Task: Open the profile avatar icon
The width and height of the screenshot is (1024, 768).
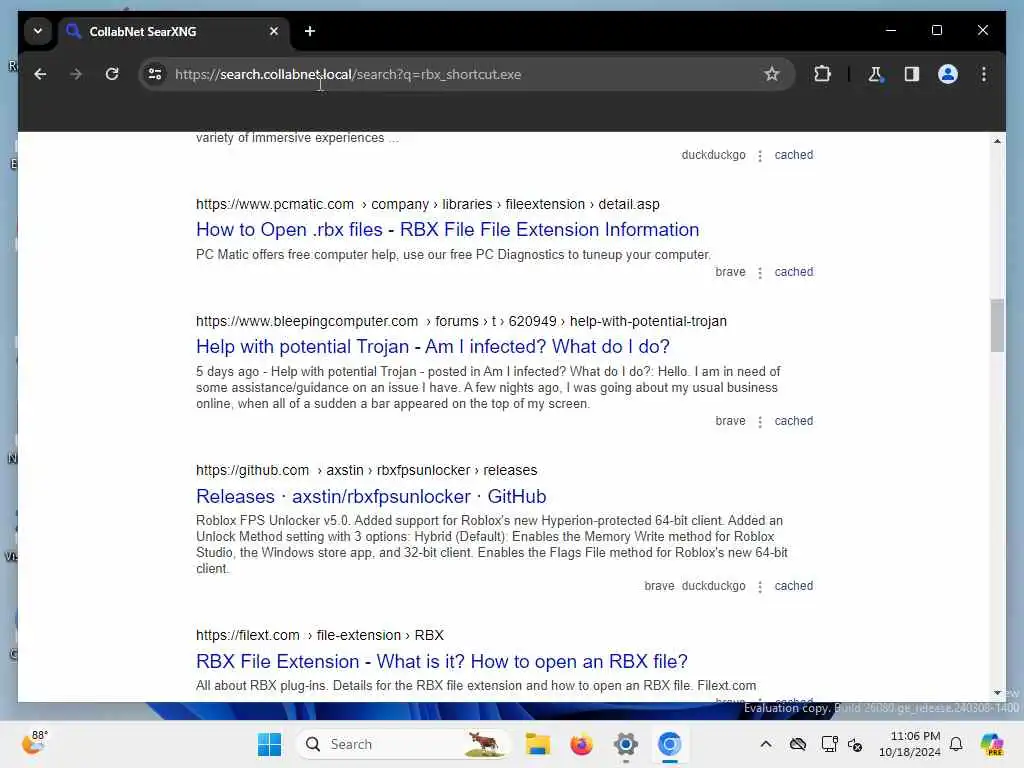Action: point(948,74)
